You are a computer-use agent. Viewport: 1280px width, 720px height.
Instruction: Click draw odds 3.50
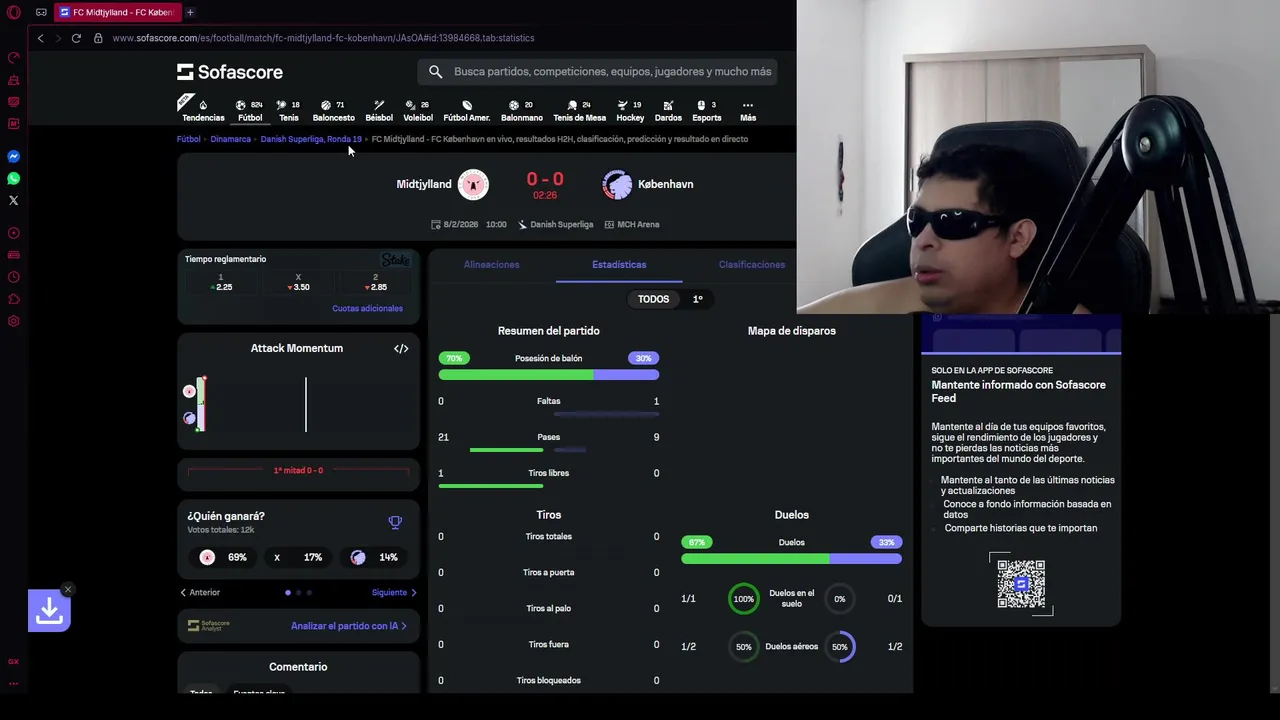point(298,283)
